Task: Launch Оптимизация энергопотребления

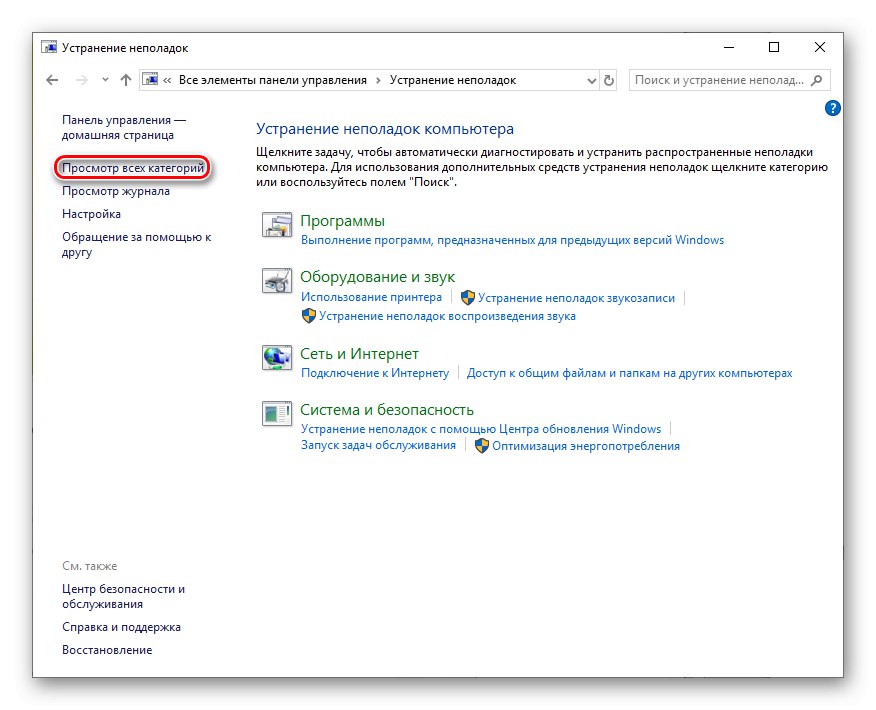Action: click(585, 446)
